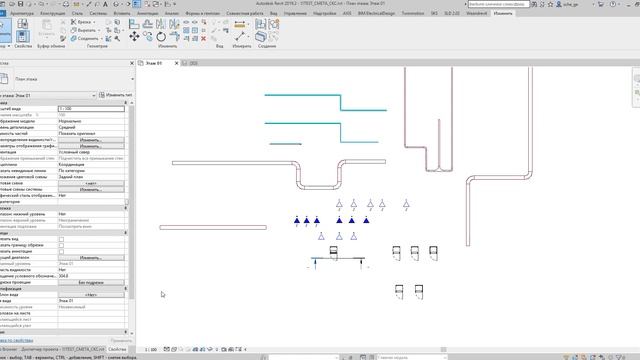Click the Aligned Dimension measure icon
The height and width of the screenshot is (360, 640).
pyautogui.click(x=240, y=25)
